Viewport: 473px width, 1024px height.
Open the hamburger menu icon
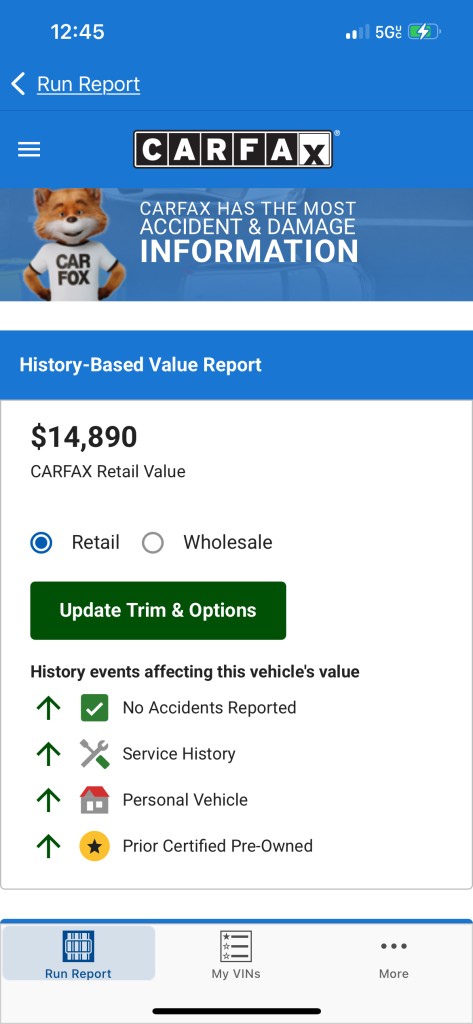coord(29,150)
